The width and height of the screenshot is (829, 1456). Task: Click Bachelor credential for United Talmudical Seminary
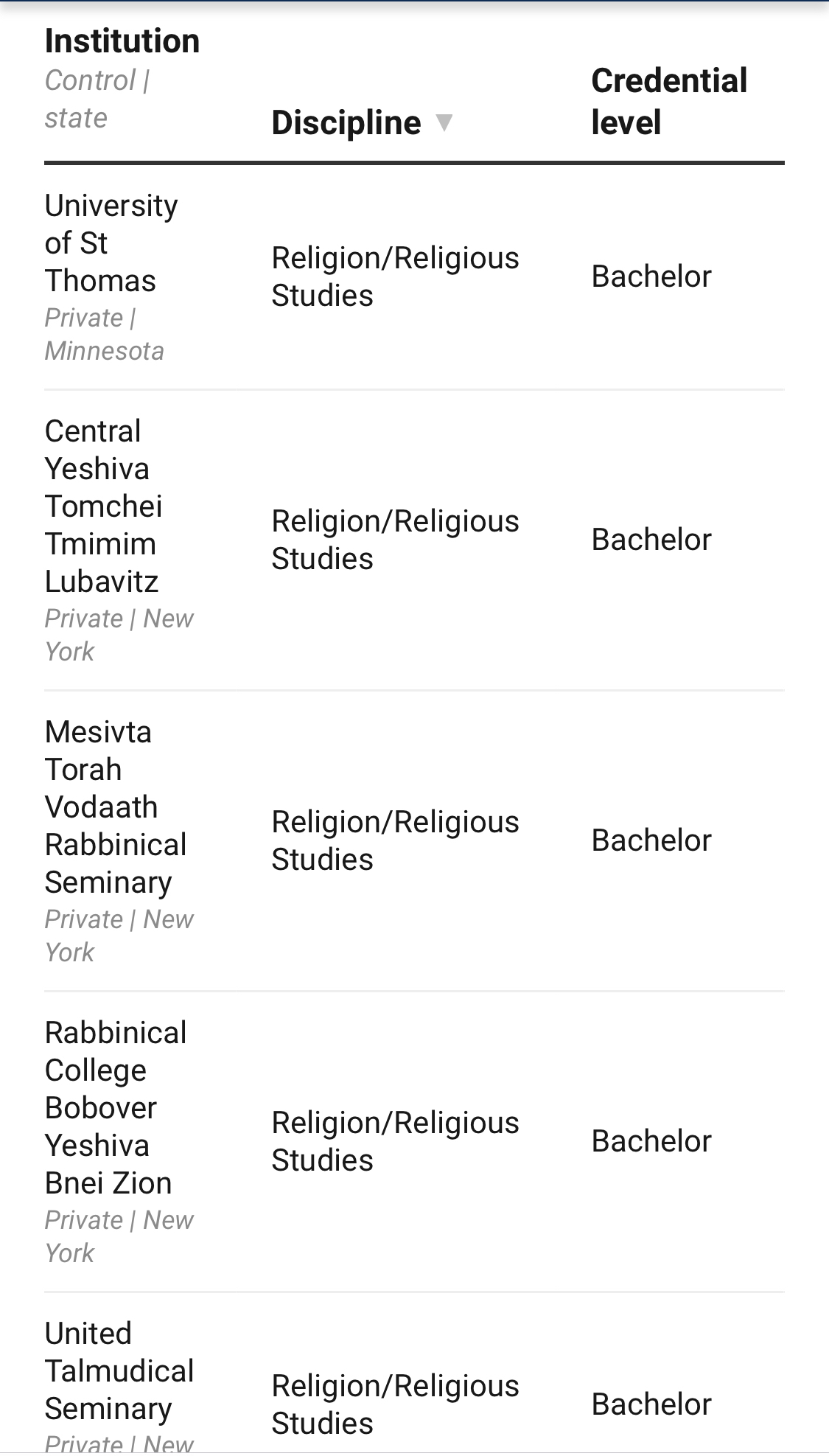pos(651,1404)
